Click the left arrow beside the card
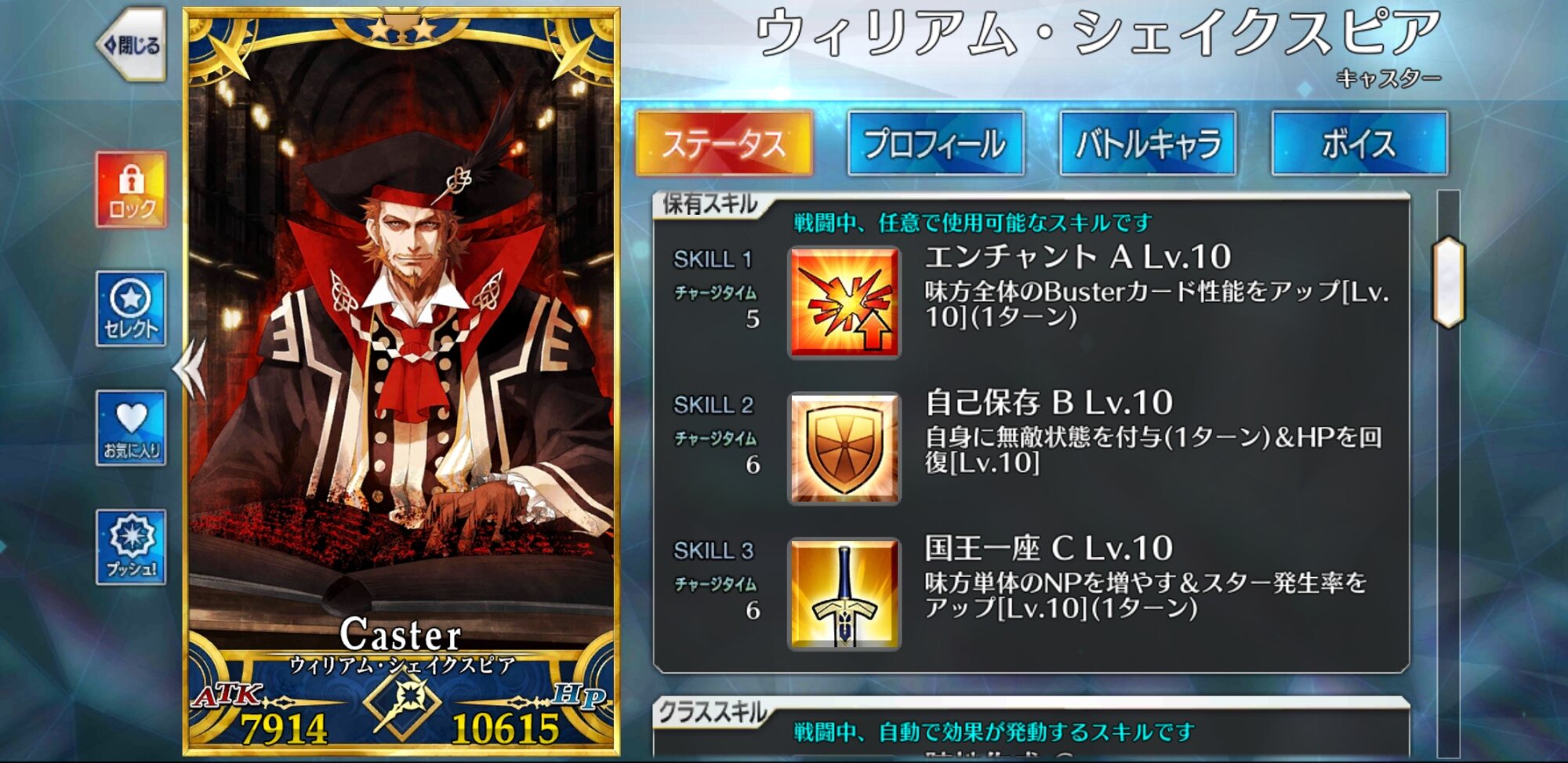 (x=190, y=369)
